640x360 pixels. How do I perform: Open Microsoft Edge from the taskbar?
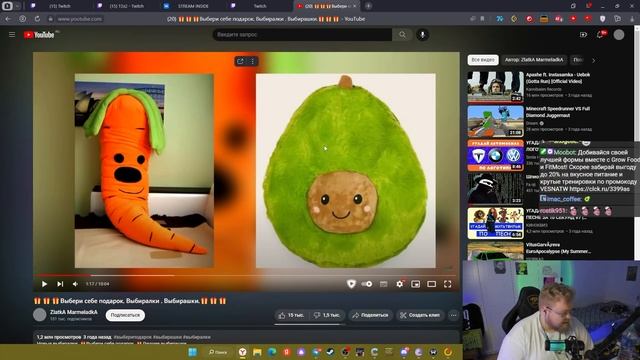tap(272, 351)
